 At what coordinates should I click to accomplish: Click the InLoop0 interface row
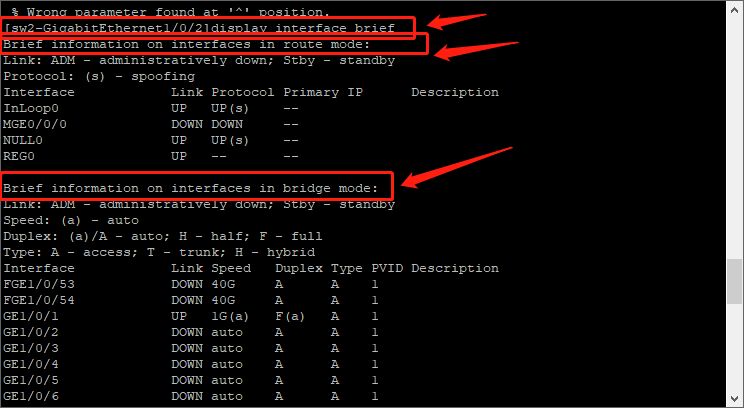coord(151,108)
